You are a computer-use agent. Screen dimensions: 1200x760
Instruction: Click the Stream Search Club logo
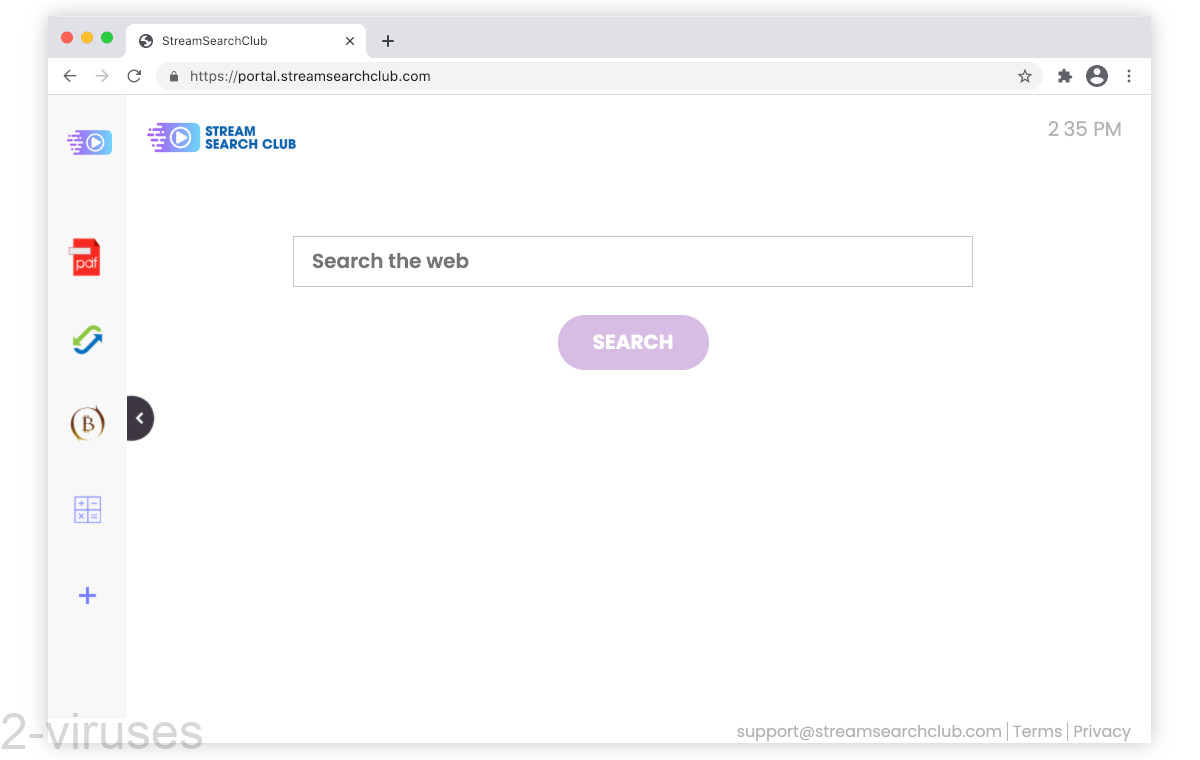coord(221,137)
